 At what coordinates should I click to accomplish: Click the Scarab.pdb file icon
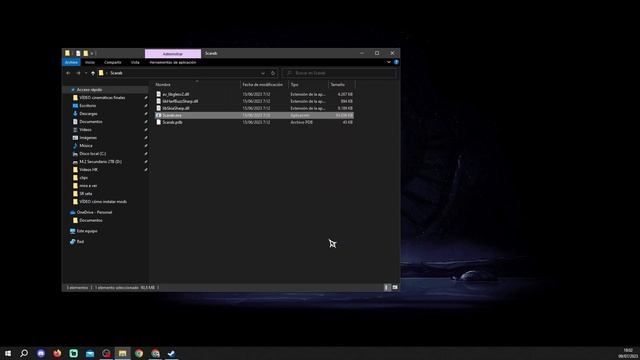pyautogui.click(x=158, y=122)
